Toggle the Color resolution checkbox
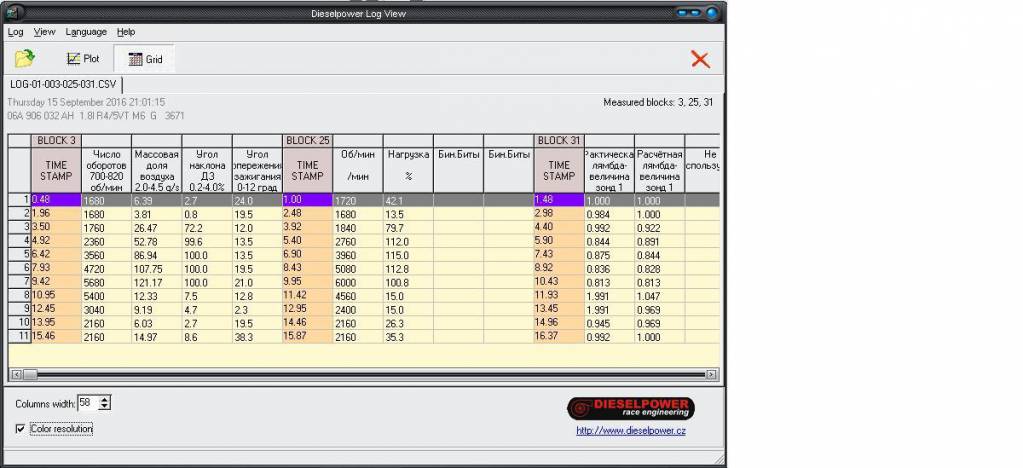The image size is (1023, 468). [21, 429]
